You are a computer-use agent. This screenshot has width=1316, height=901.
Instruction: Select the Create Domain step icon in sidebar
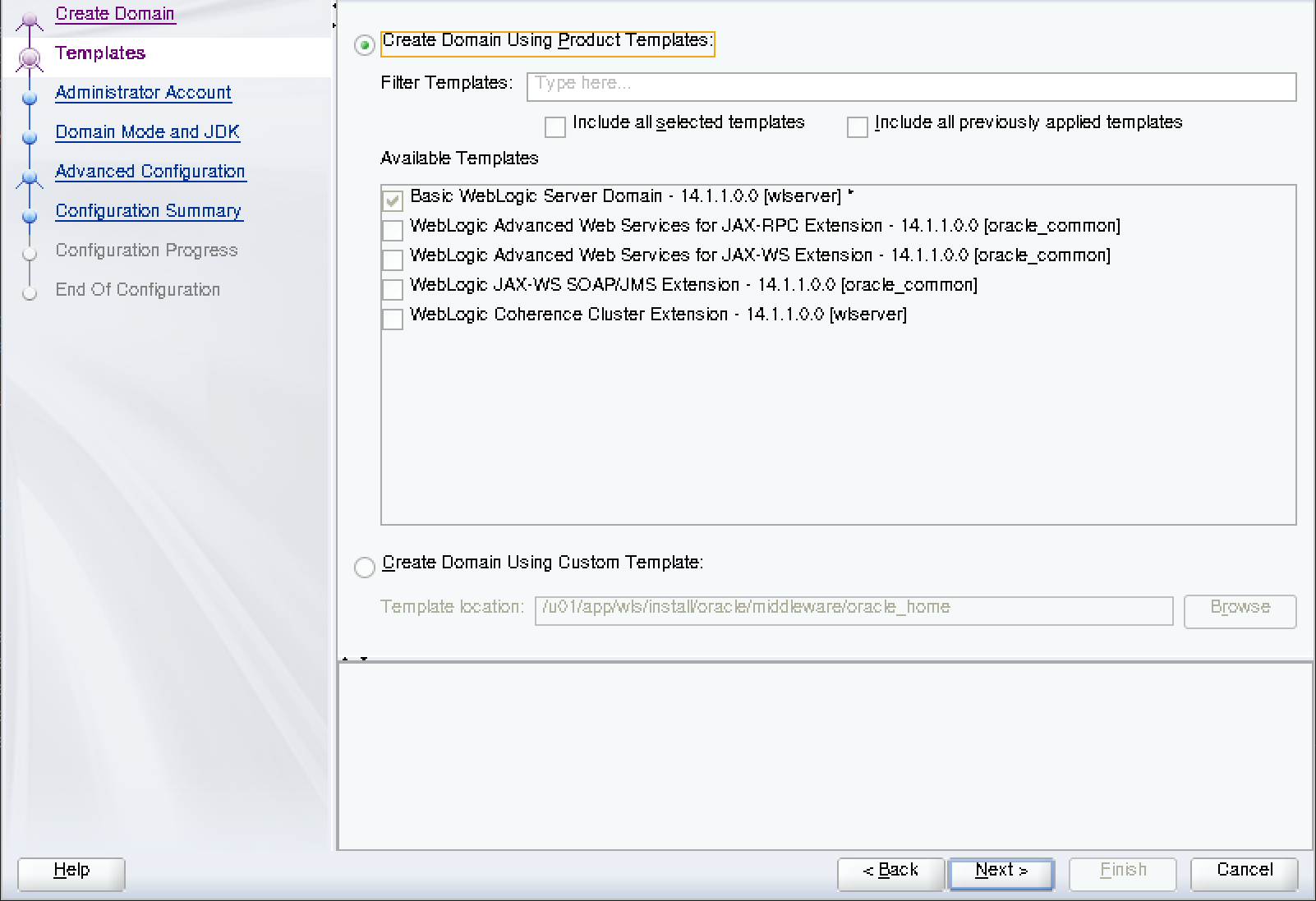click(x=30, y=16)
